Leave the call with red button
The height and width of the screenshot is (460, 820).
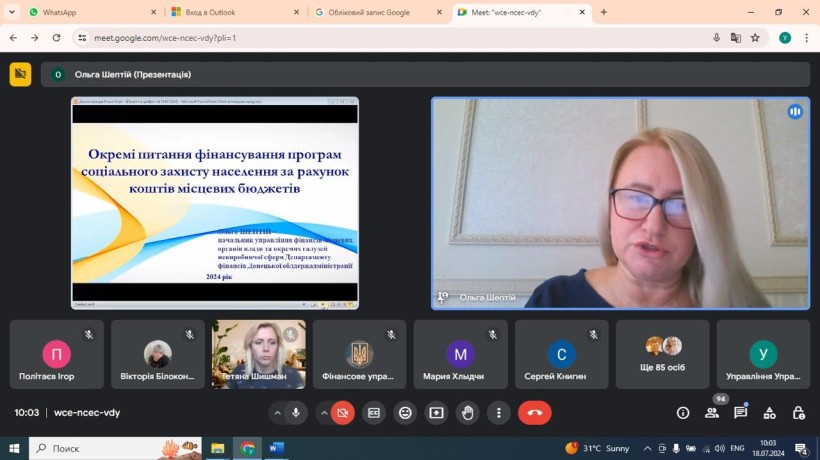click(x=534, y=413)
